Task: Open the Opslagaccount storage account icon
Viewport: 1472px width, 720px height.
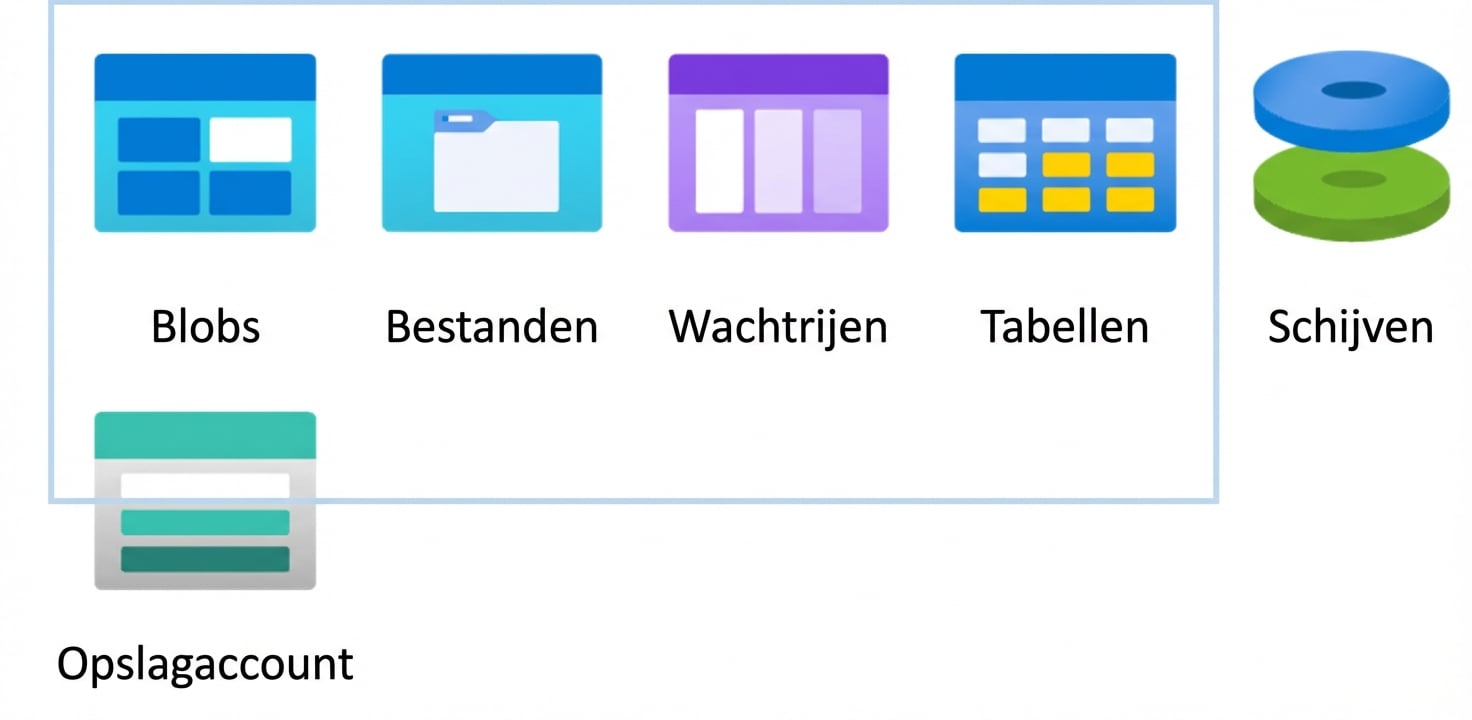Action: 205,500
